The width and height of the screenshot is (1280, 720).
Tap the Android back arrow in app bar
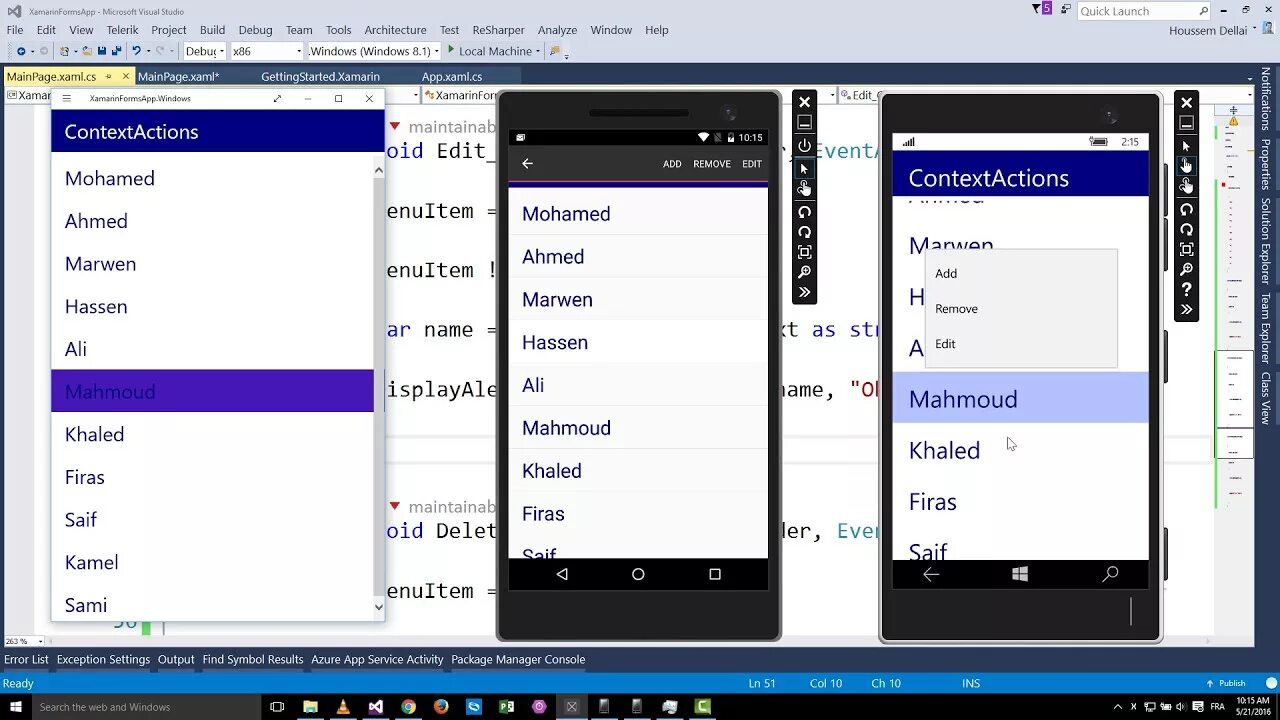[x=527, y=164]
